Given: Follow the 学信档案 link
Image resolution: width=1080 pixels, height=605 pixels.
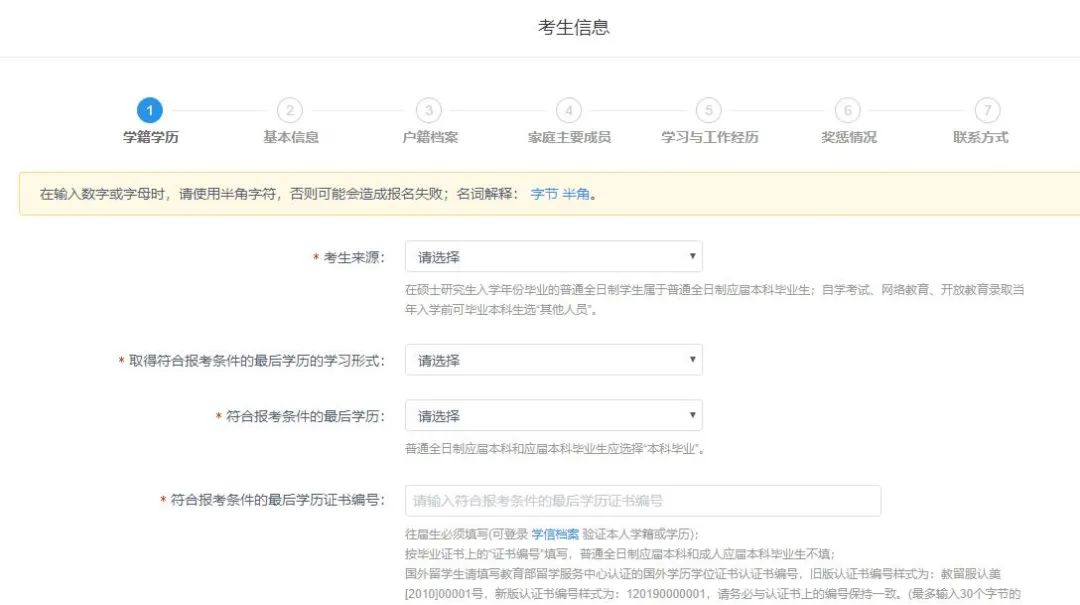Looking at the screenshot, I should pos(555,534).
